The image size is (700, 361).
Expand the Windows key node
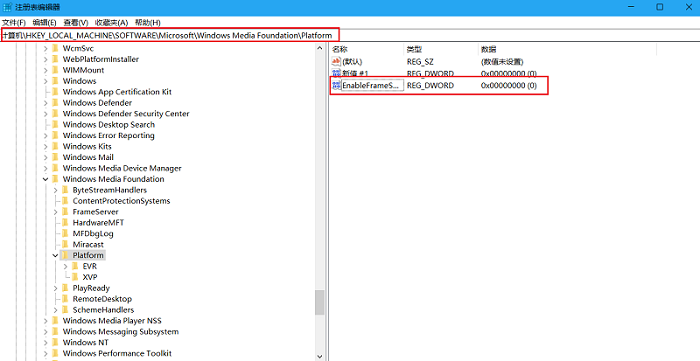[46, 81]
